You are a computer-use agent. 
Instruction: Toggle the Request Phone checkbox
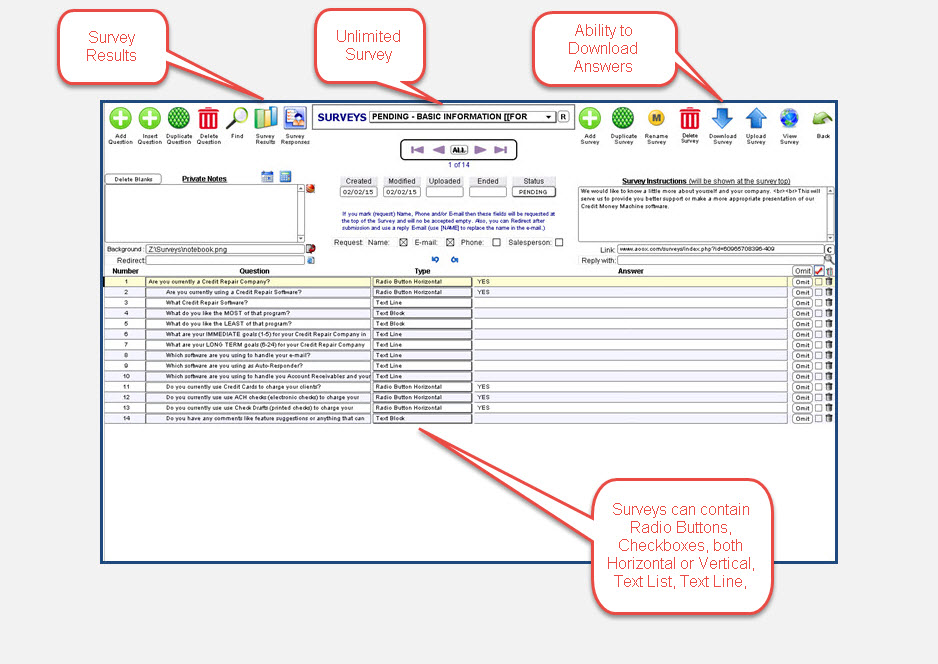point(496,242)
